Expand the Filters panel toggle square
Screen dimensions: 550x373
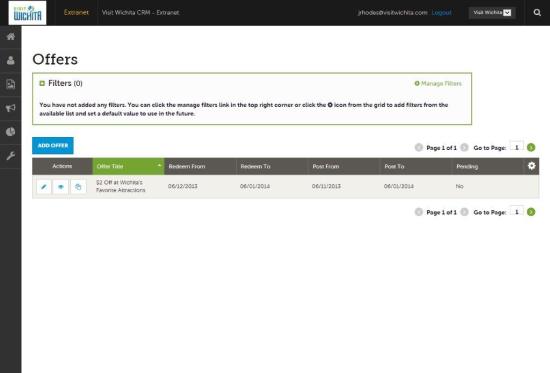(x=42, y=84)
